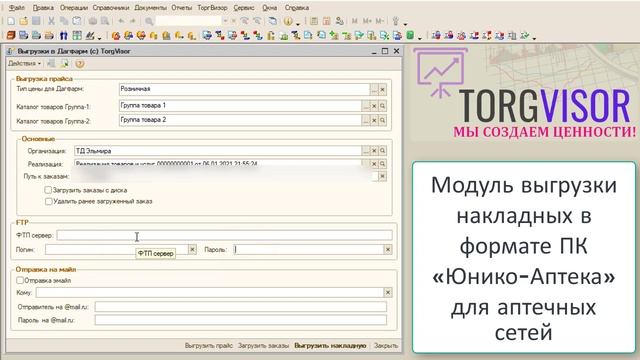640x360 pixels.
Task: Click the toolbar search text field
Action: [189, 21]
